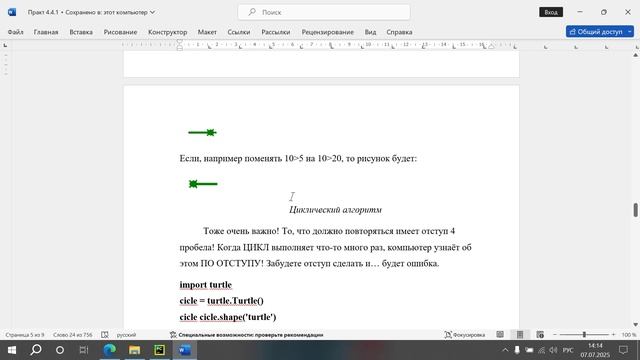
Task: Click the РУС input language indicator
Action: 568,350
